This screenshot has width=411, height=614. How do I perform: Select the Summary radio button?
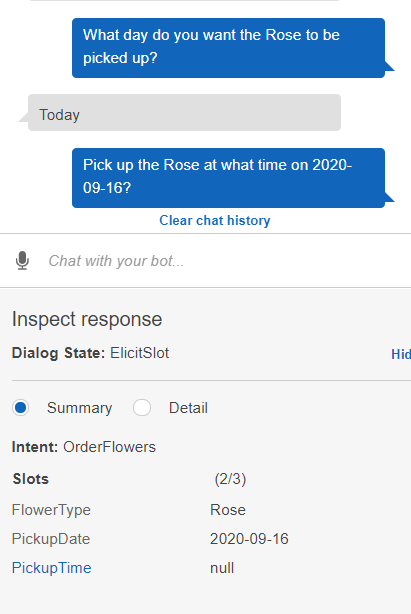pyautogui.click(x=20, y=408)
